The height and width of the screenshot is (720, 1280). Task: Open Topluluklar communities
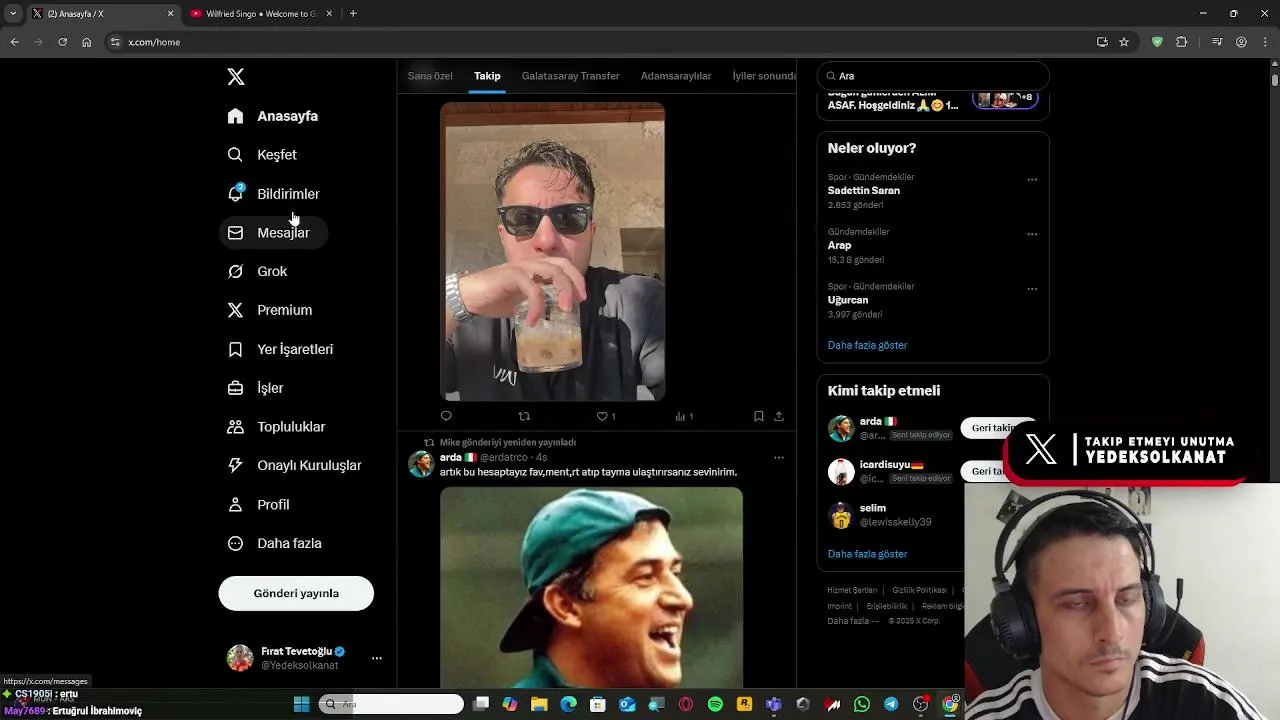(276, 427)
